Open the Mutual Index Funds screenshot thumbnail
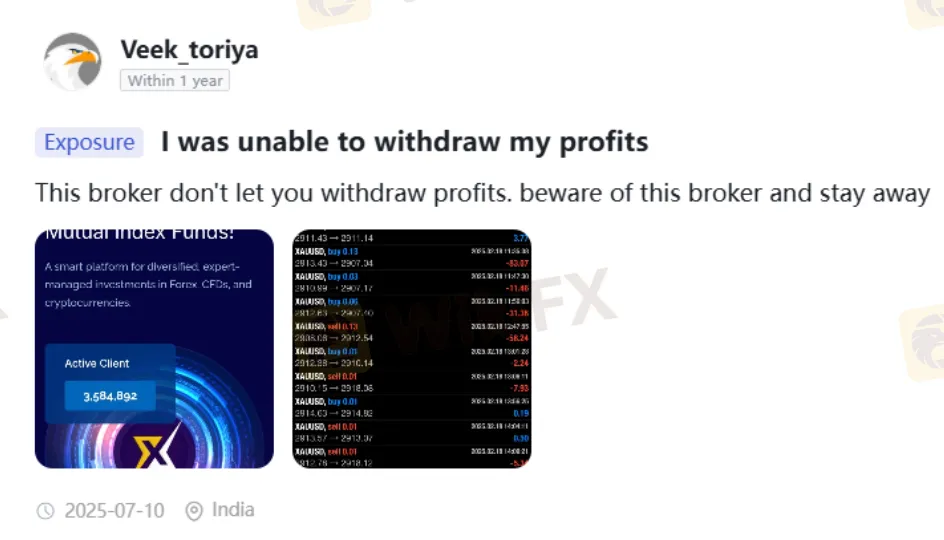The image size is (944, 540). 154,349
